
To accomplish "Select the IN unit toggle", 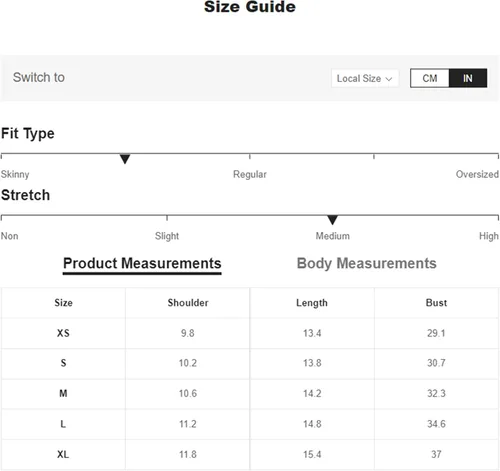I will tap(468, 78).
